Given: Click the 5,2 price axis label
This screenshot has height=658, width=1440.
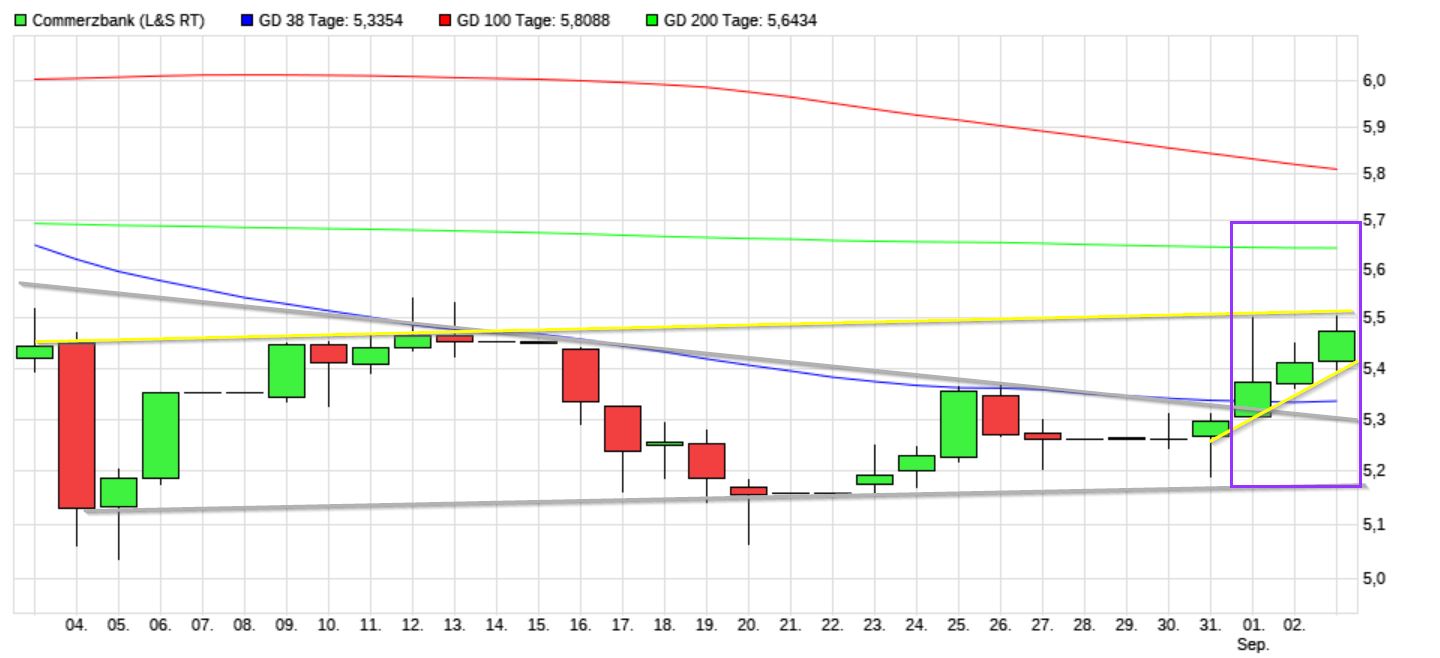Looking at the screenshot, I should click(1376, 471).
